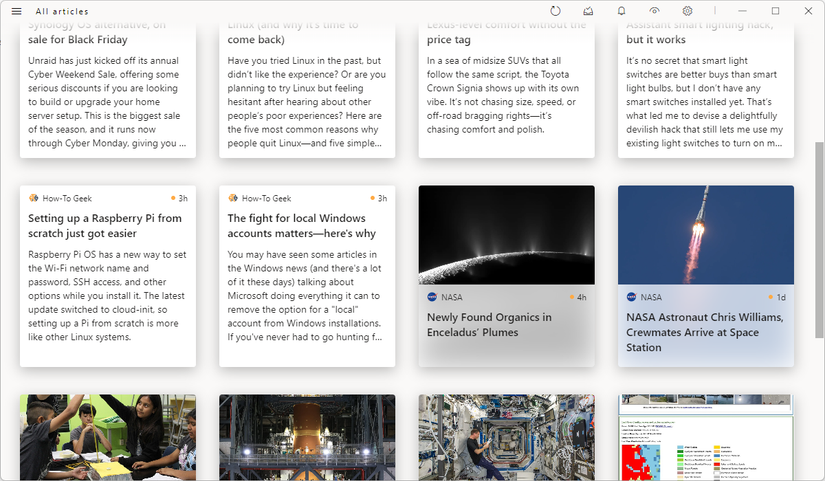Click the map chart thumbnail

[x=706, y=437]
